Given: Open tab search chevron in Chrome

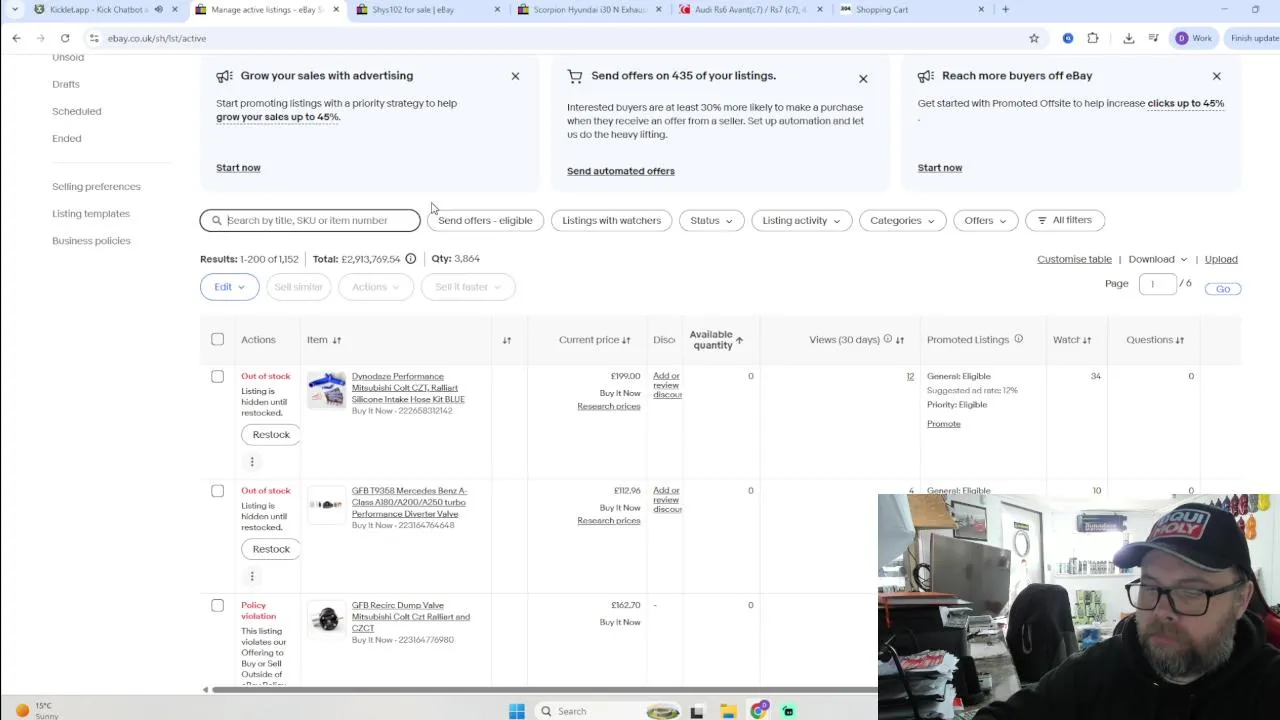Looking at the screenshot, I should (14, 10).
